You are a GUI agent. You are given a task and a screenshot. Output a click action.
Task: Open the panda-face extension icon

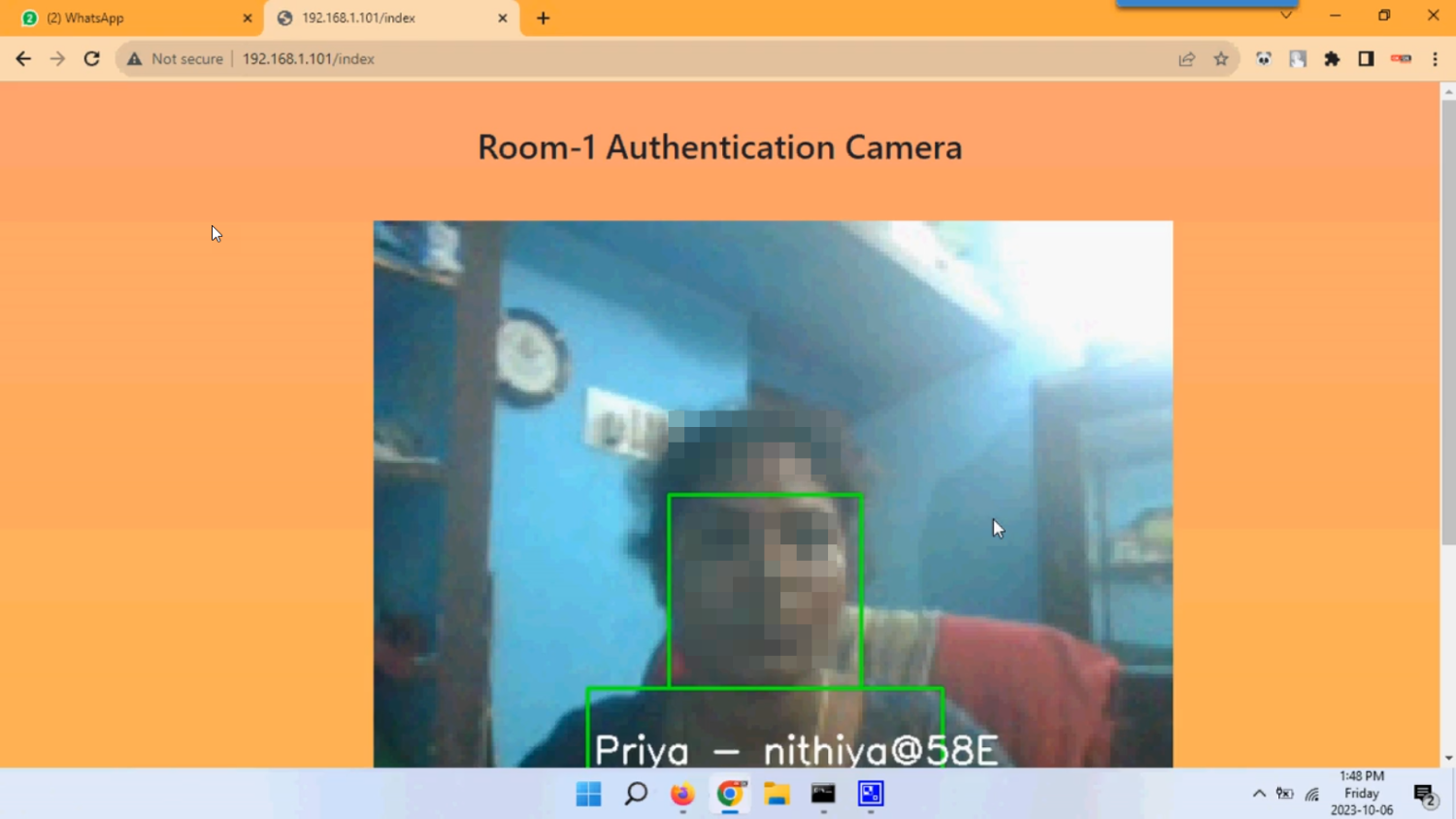click(x=1264, y=58)
